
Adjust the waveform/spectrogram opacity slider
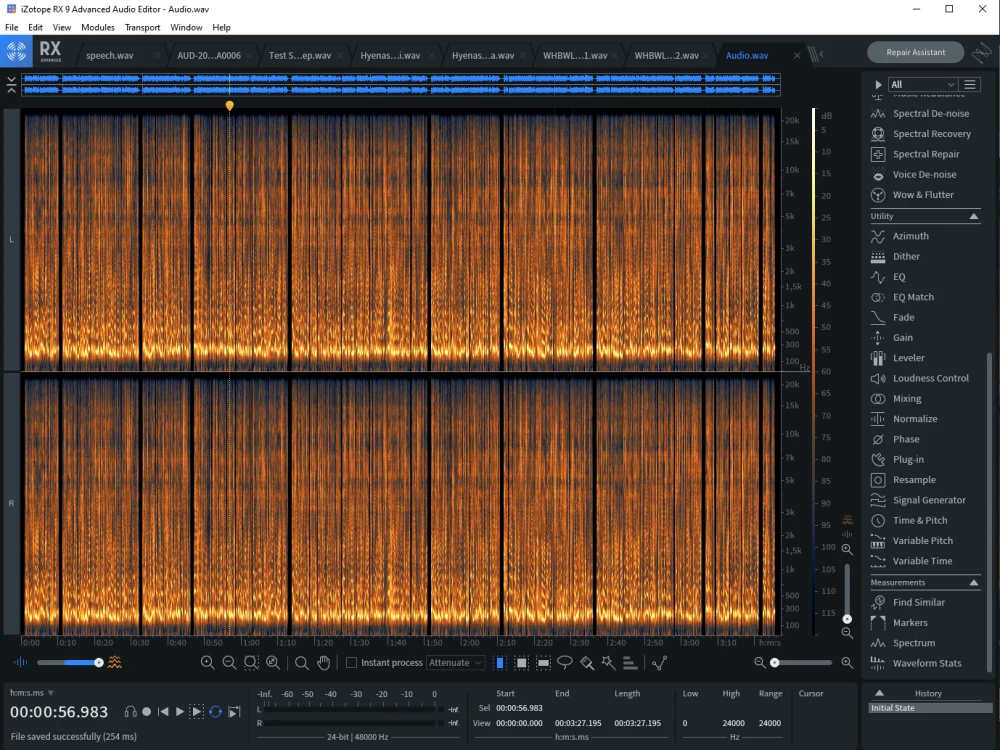[70, 663]
